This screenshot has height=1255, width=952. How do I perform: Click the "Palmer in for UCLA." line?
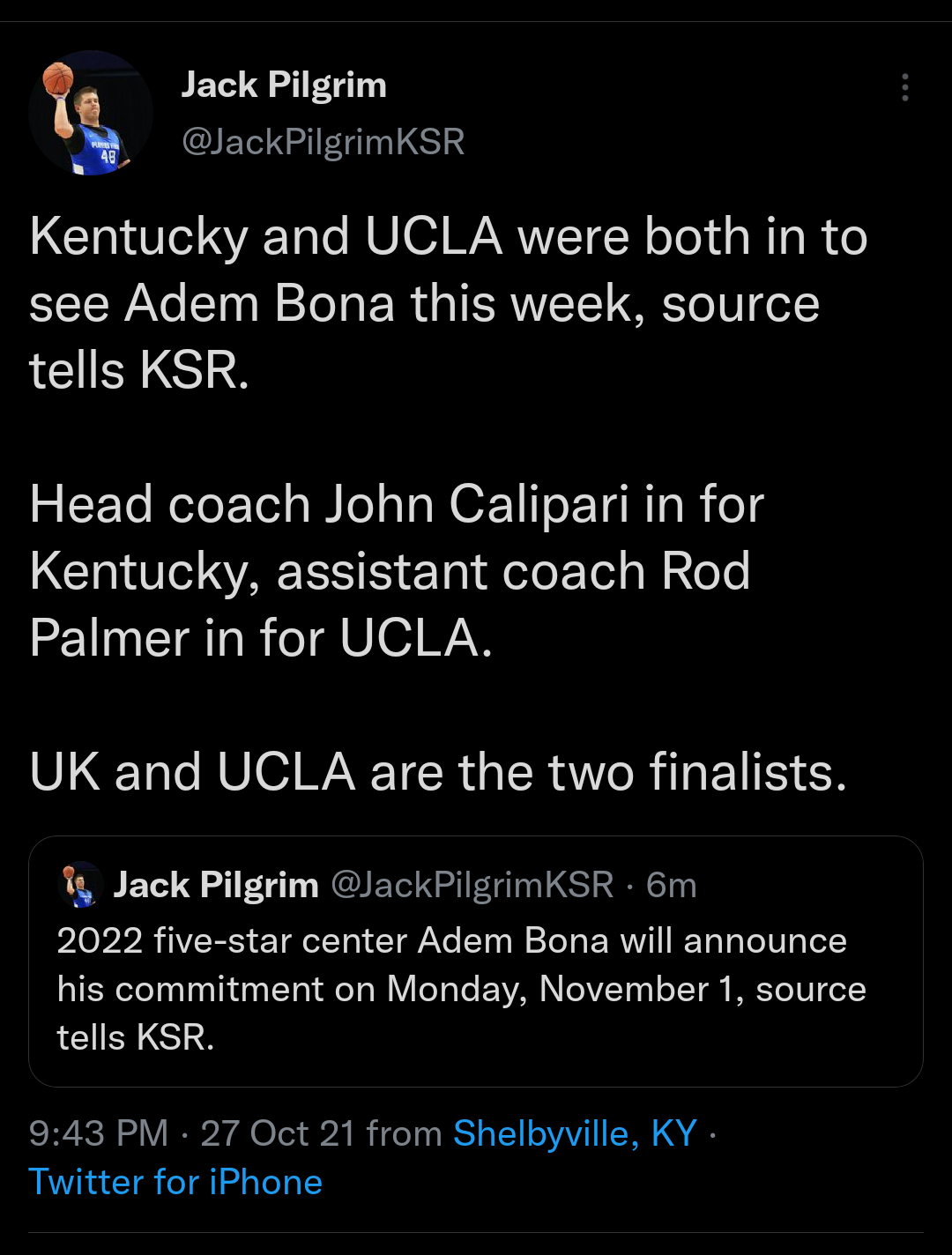261,638
